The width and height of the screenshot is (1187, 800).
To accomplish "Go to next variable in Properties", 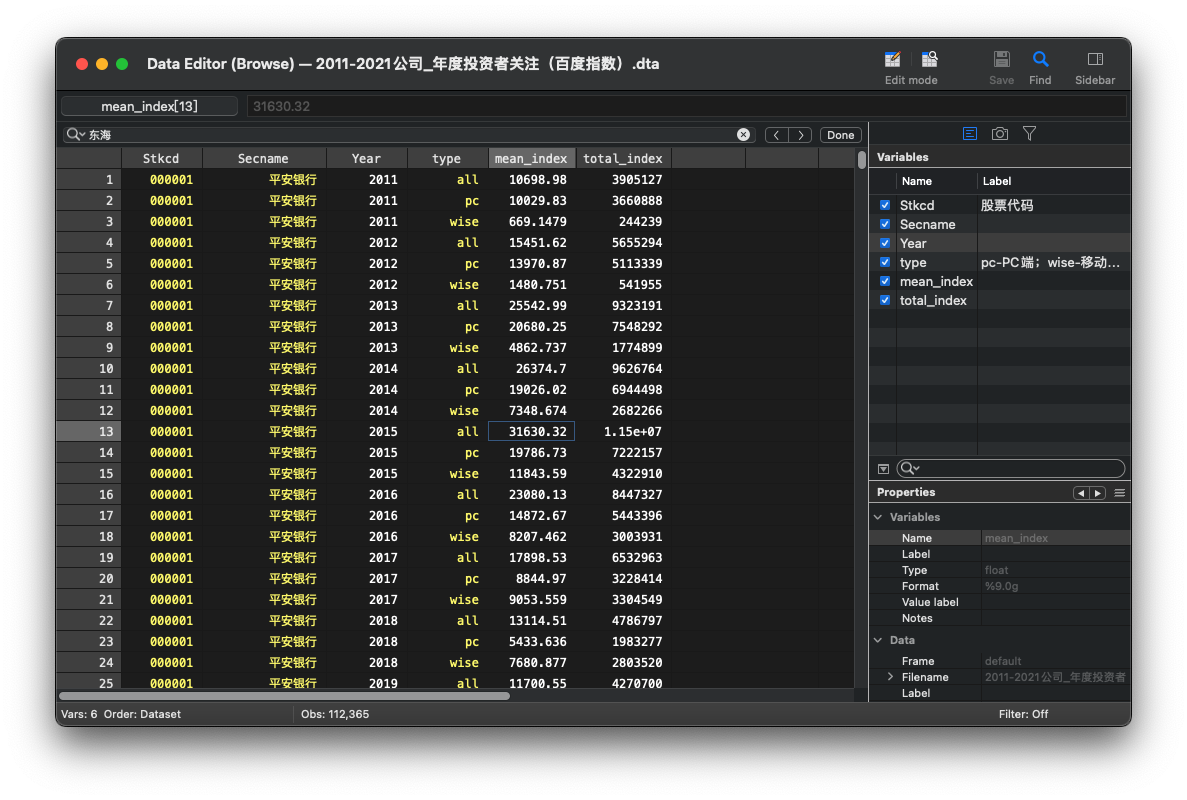I will click(1098, 493).
